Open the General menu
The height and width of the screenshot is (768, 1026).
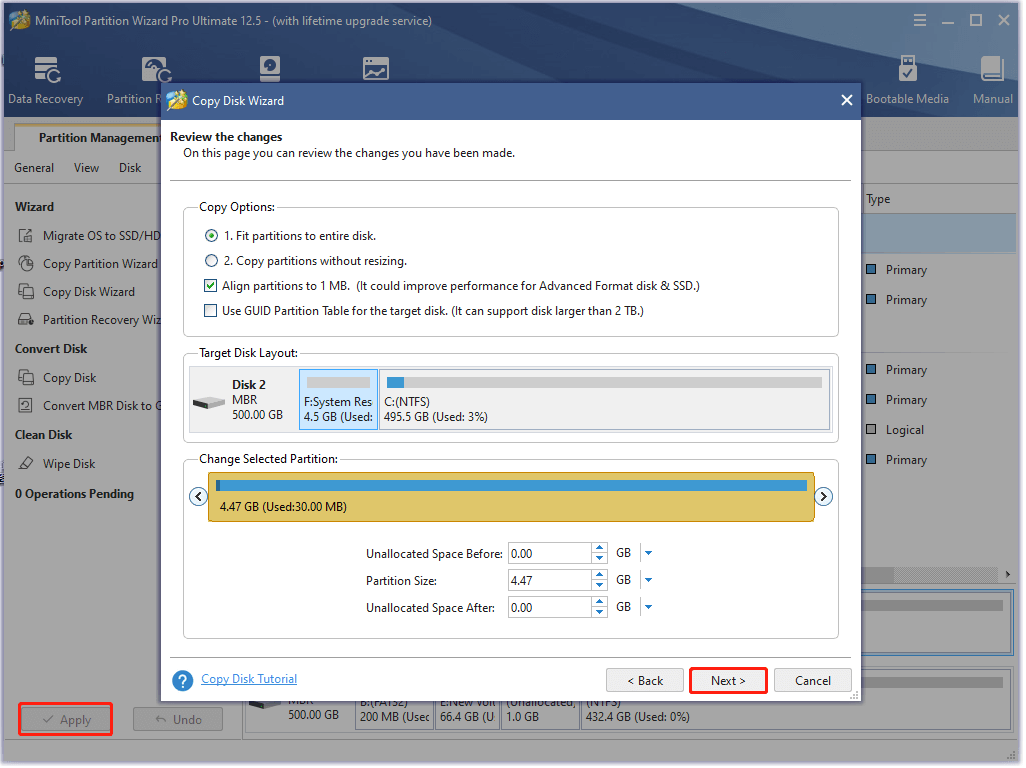pyautogui.click(x=34, y=168)
